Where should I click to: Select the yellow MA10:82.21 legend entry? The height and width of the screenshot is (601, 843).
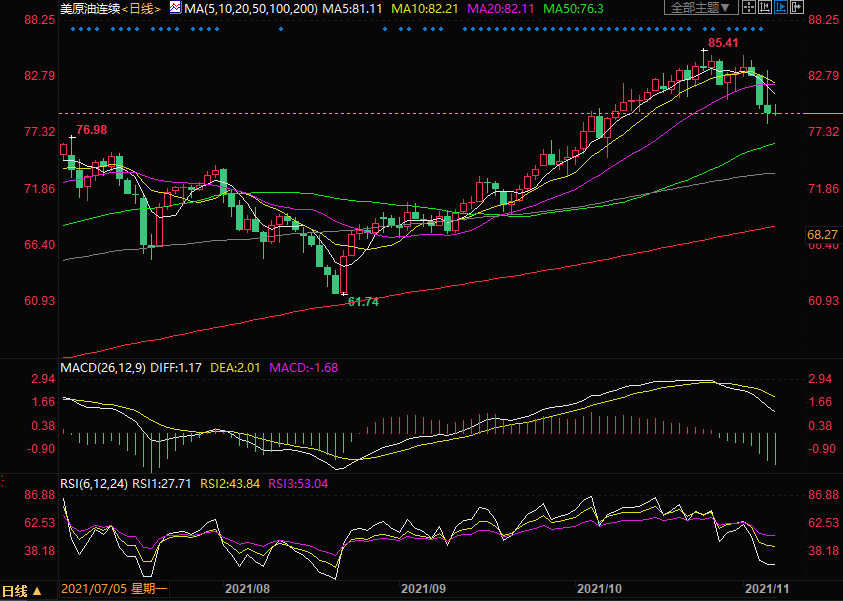pyautogui.click(x=426, y=8)
